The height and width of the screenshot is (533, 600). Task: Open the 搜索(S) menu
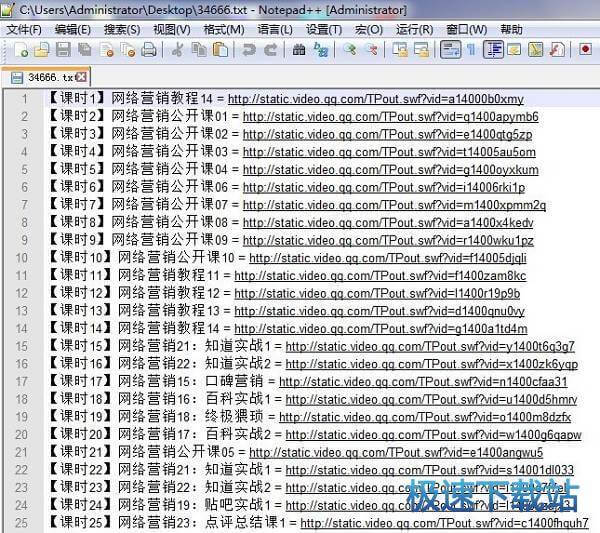click(122, 29)
